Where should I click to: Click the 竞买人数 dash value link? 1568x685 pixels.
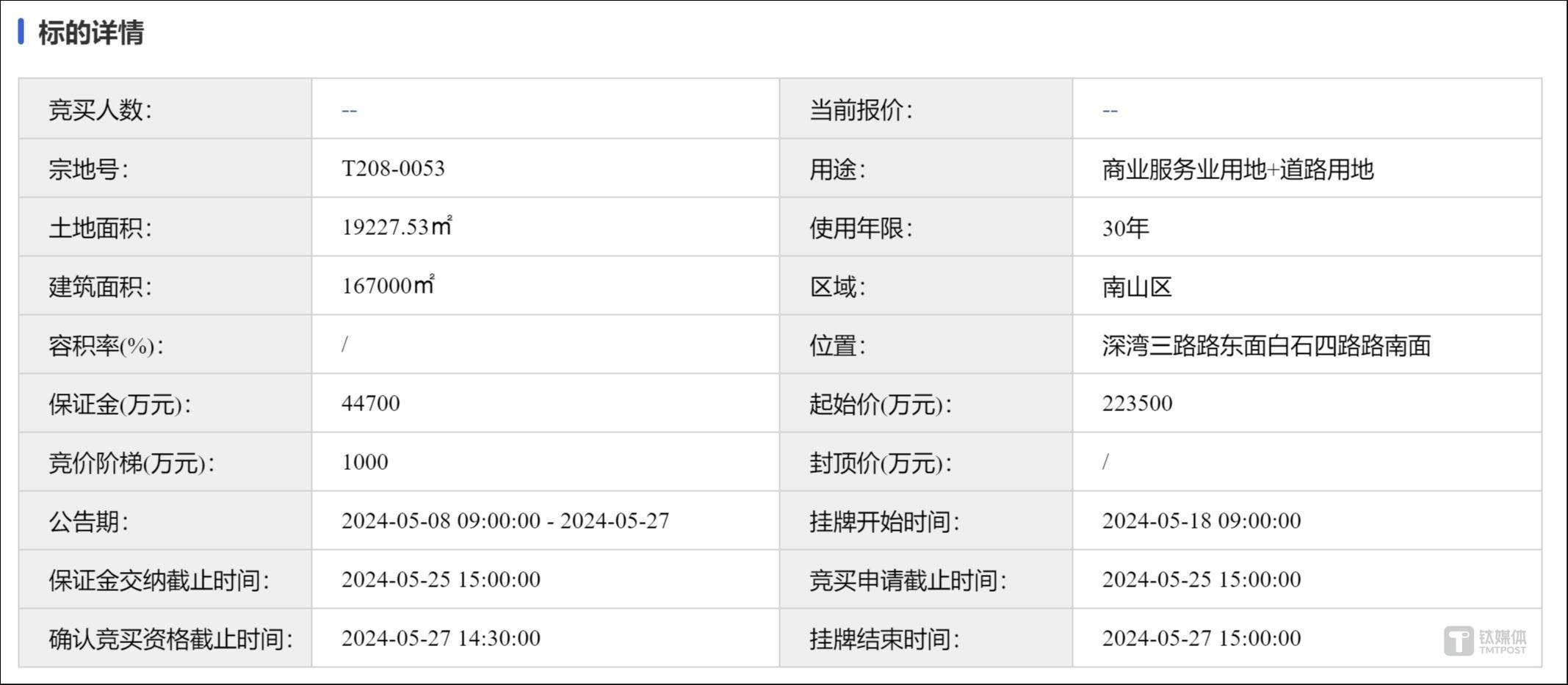(x=349, y=110)
